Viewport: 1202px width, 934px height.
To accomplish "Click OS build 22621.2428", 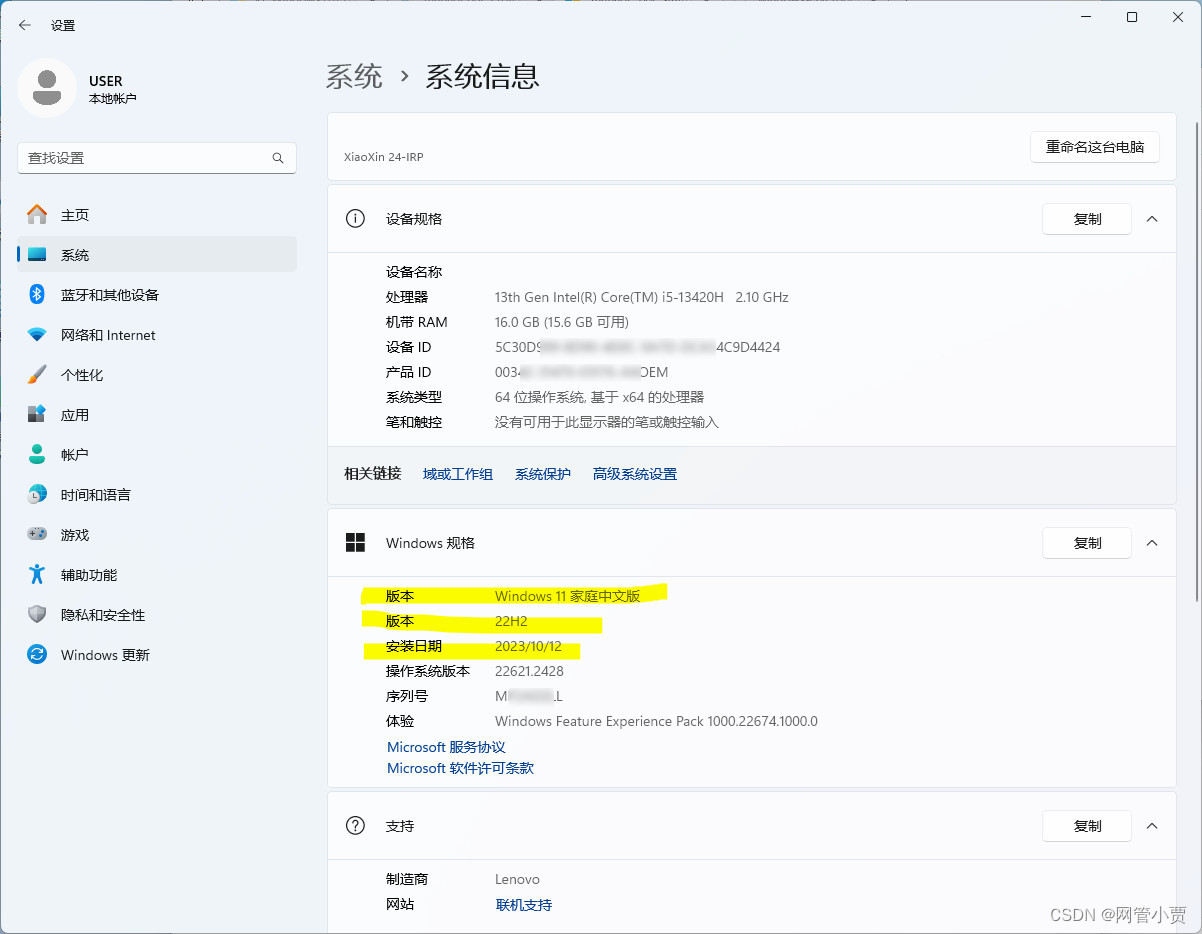I will (x=529, y=671).
